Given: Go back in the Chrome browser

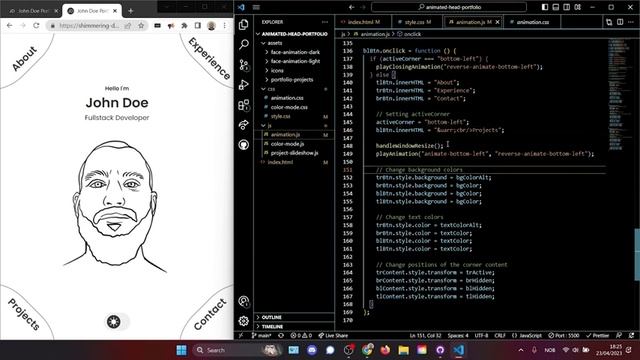Looking at the screenshot, I should point(9,25).
